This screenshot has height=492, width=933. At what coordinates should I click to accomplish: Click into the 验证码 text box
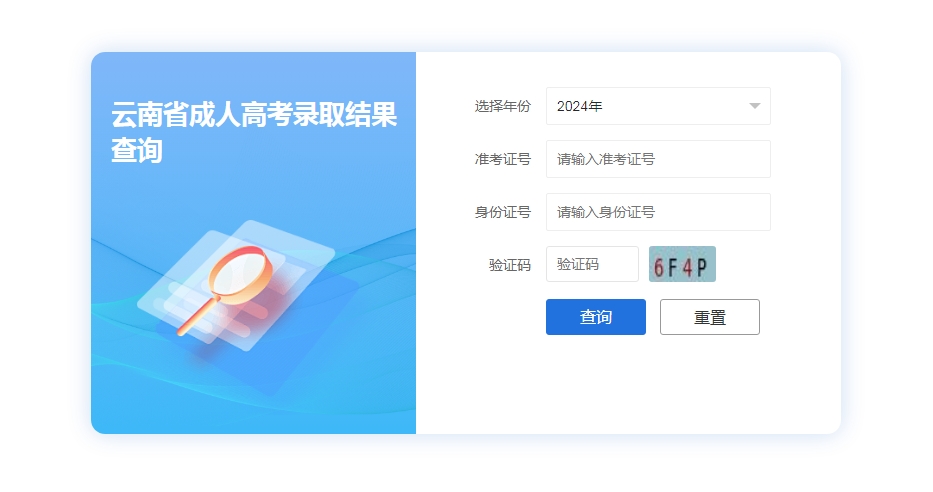(x=592, y=264)
